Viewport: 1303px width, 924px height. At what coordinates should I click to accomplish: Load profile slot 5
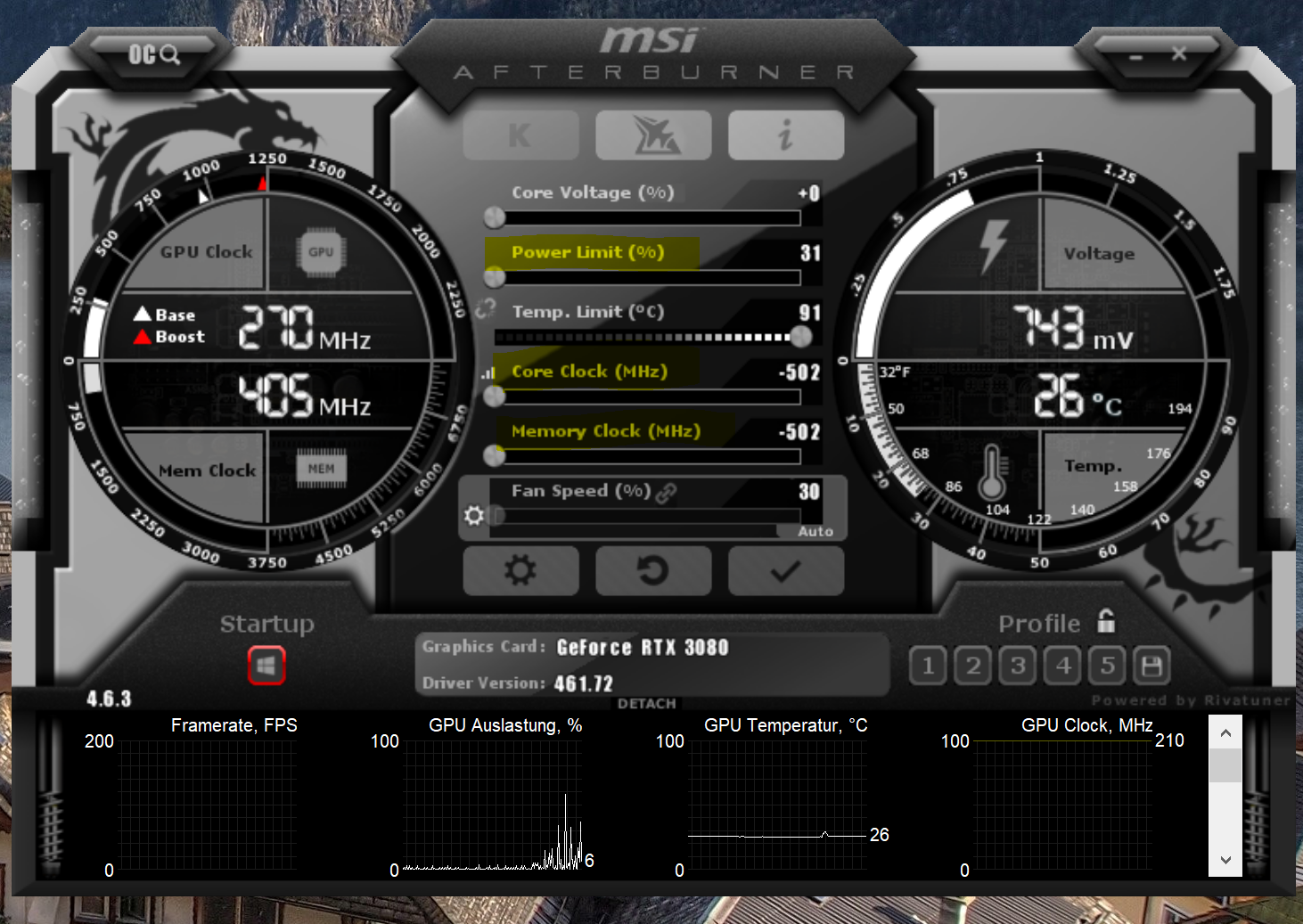[x=1107, y=666]
